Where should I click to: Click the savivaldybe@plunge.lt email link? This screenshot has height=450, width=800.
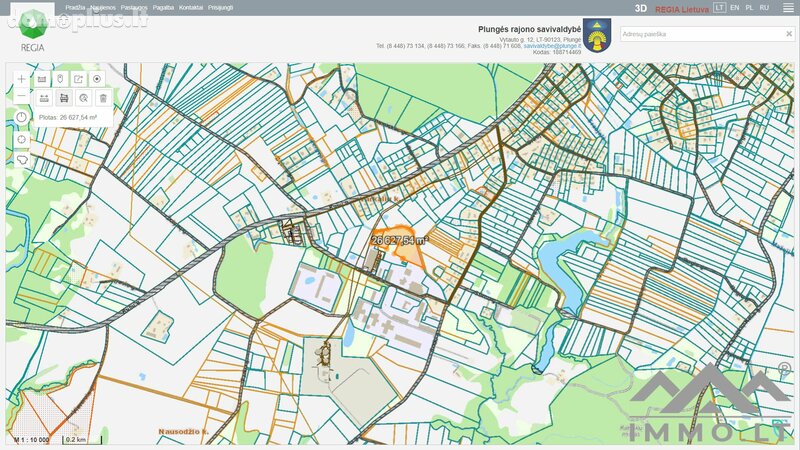point(552,46)
